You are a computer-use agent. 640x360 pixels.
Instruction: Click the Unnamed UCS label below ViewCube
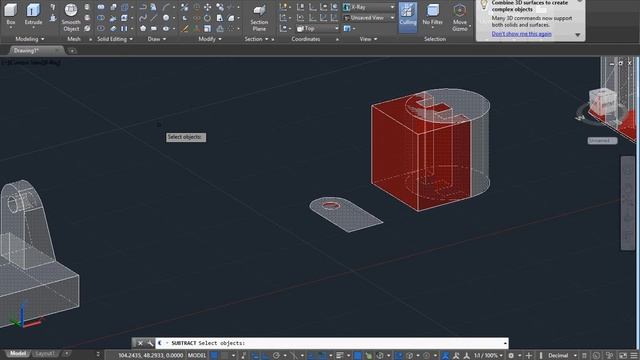[602, 140]
